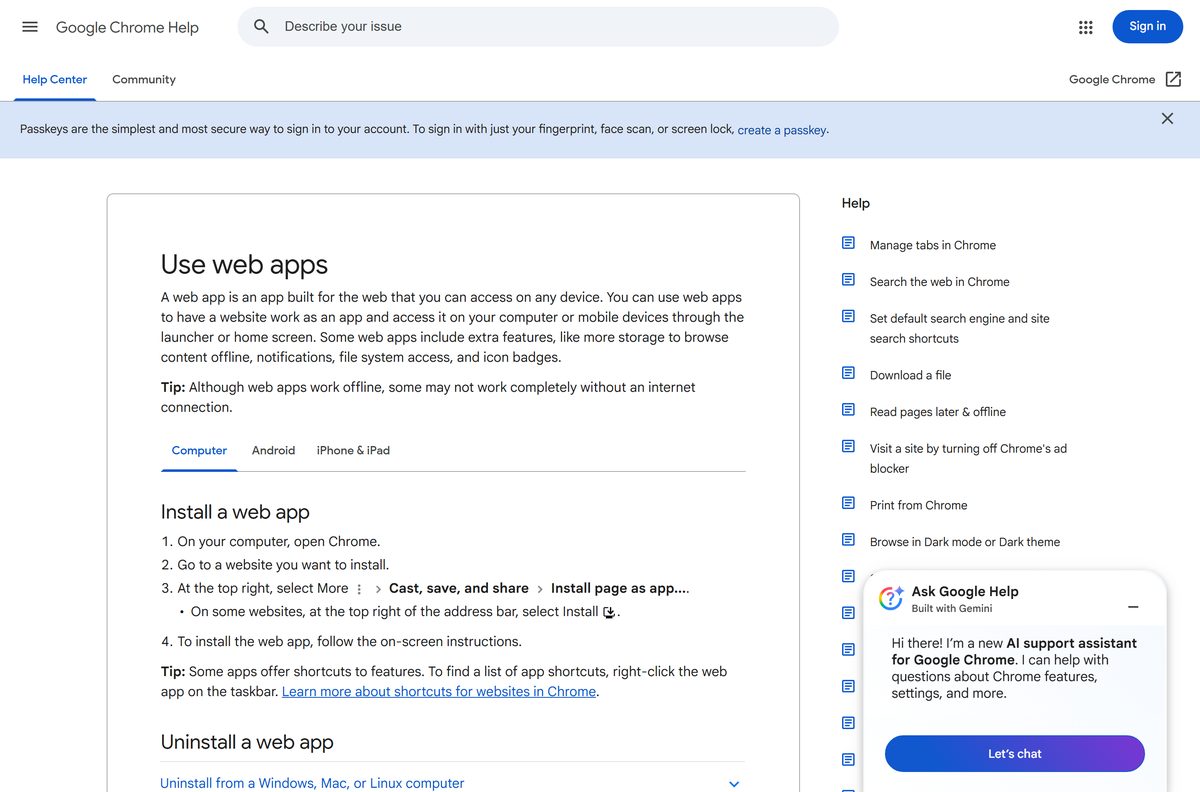Viewport: 1200px width, 792px height.
Task: Click the Google Chrome Help title
Action: click(x=127, y=27)
